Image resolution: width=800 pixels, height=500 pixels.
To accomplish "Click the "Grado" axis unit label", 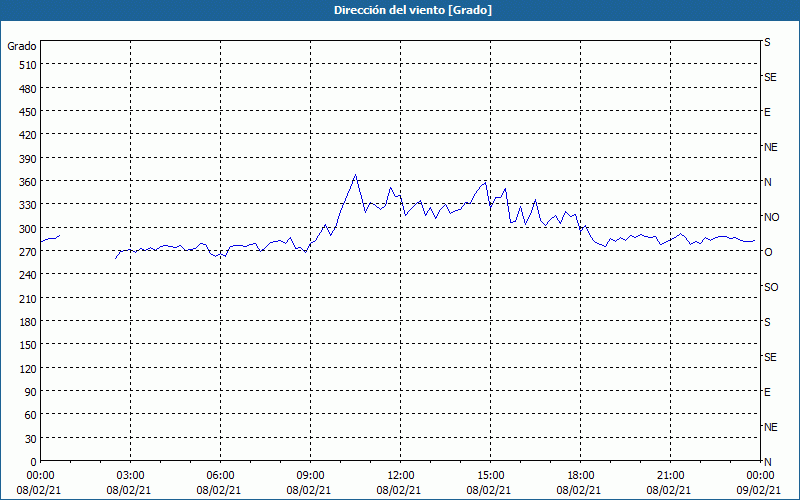I will tap(22, 46).
